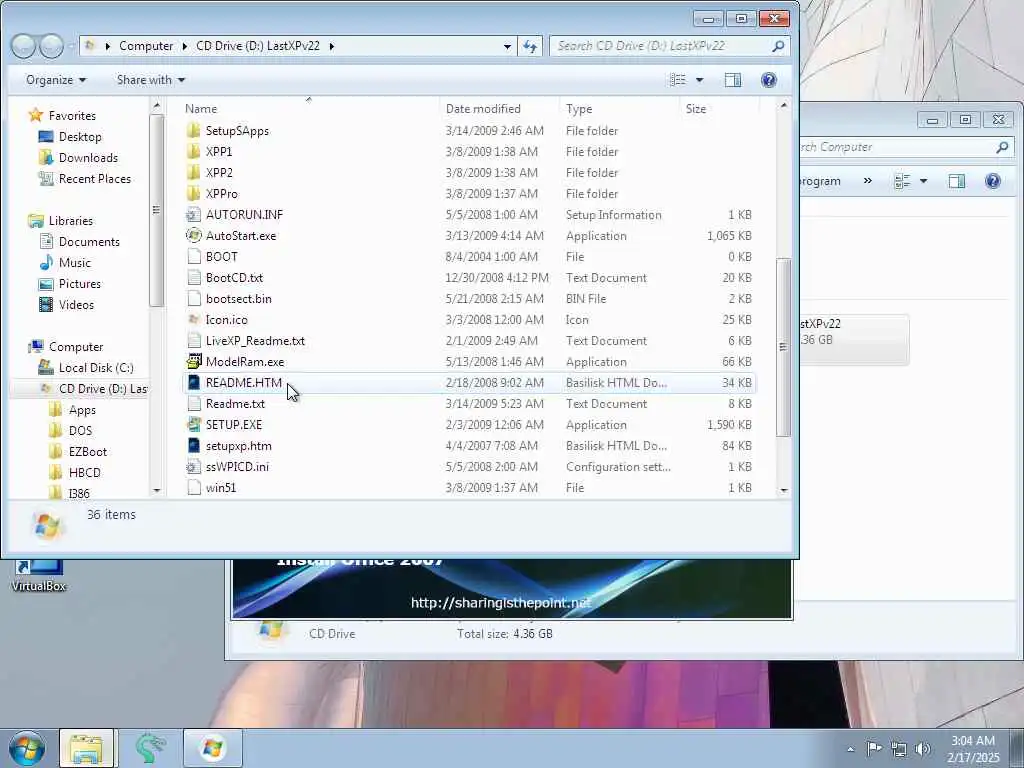This screenshot has width=1024, height=768.
Task: Click the Change your view icon
Action: (678, 80)
